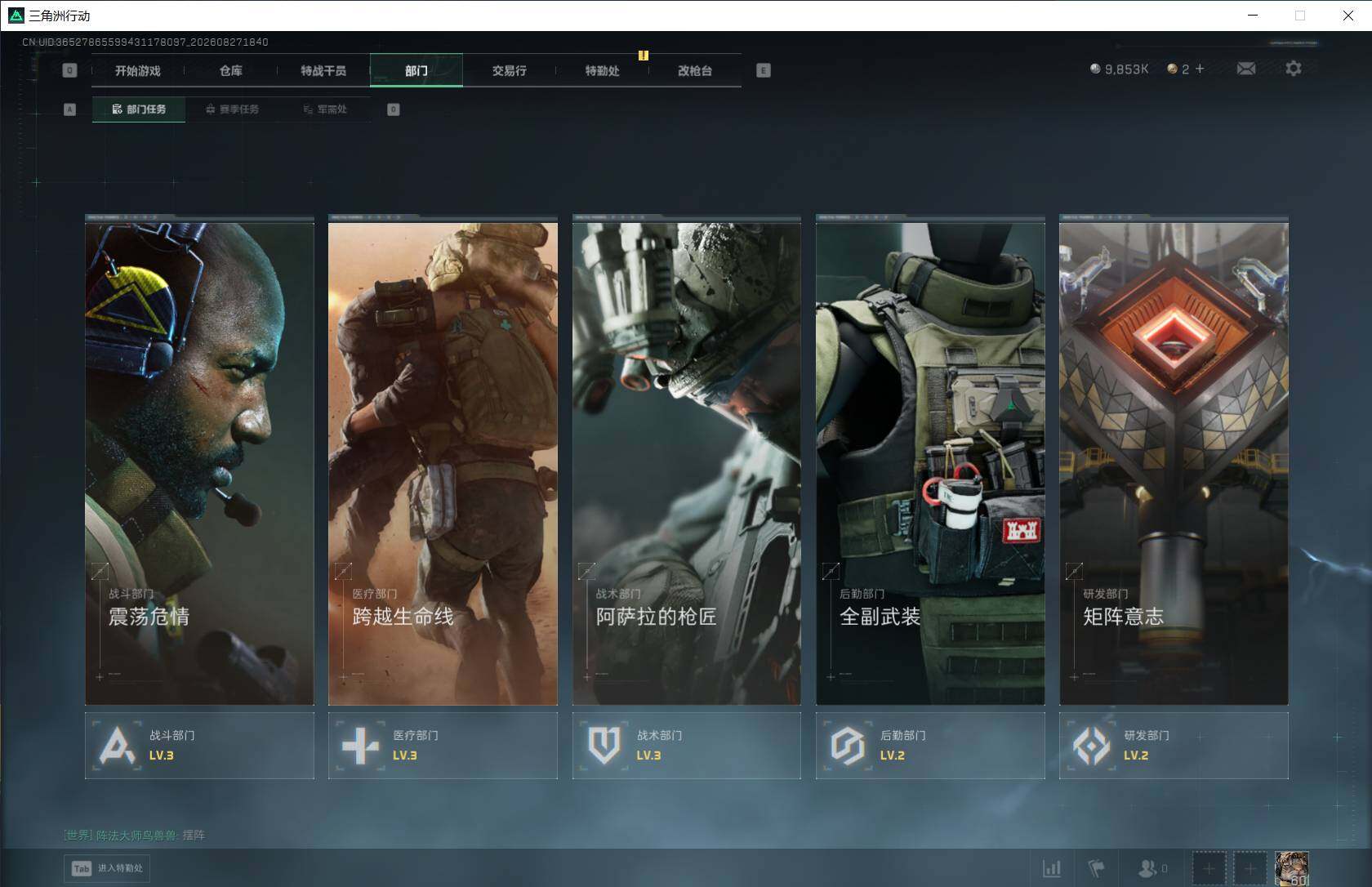Open the 改枪台 tab
This screenshot has width=1372, height=887.
pos(695,71)
